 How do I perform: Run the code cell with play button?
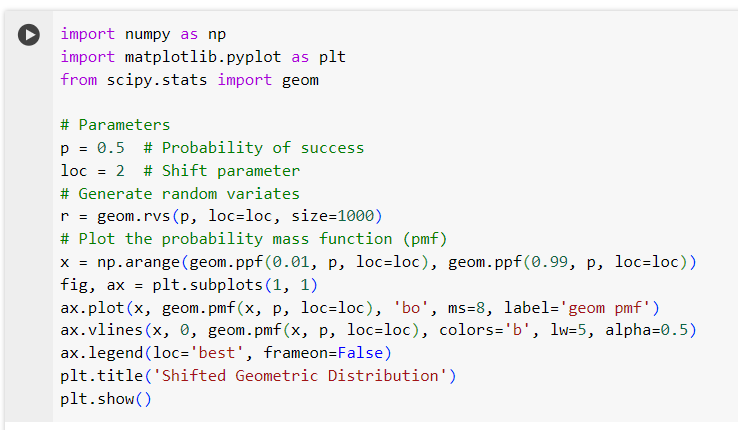click(29, 35)
